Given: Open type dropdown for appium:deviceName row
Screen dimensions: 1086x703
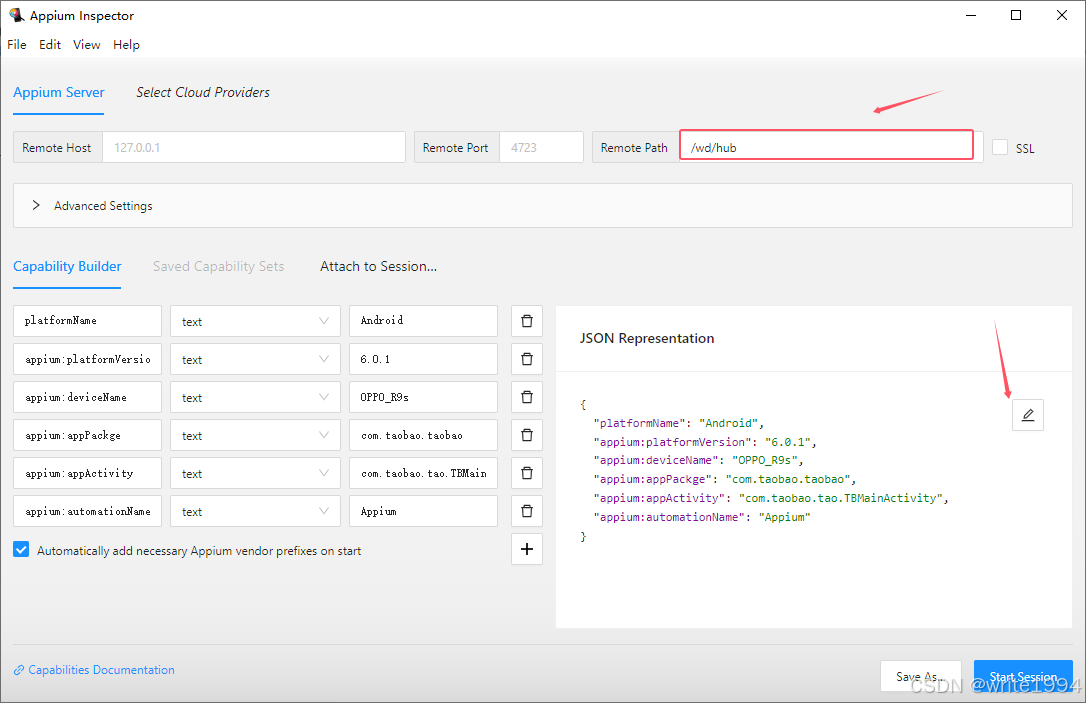Looking at the screenshot, I should tap(256, 398).
